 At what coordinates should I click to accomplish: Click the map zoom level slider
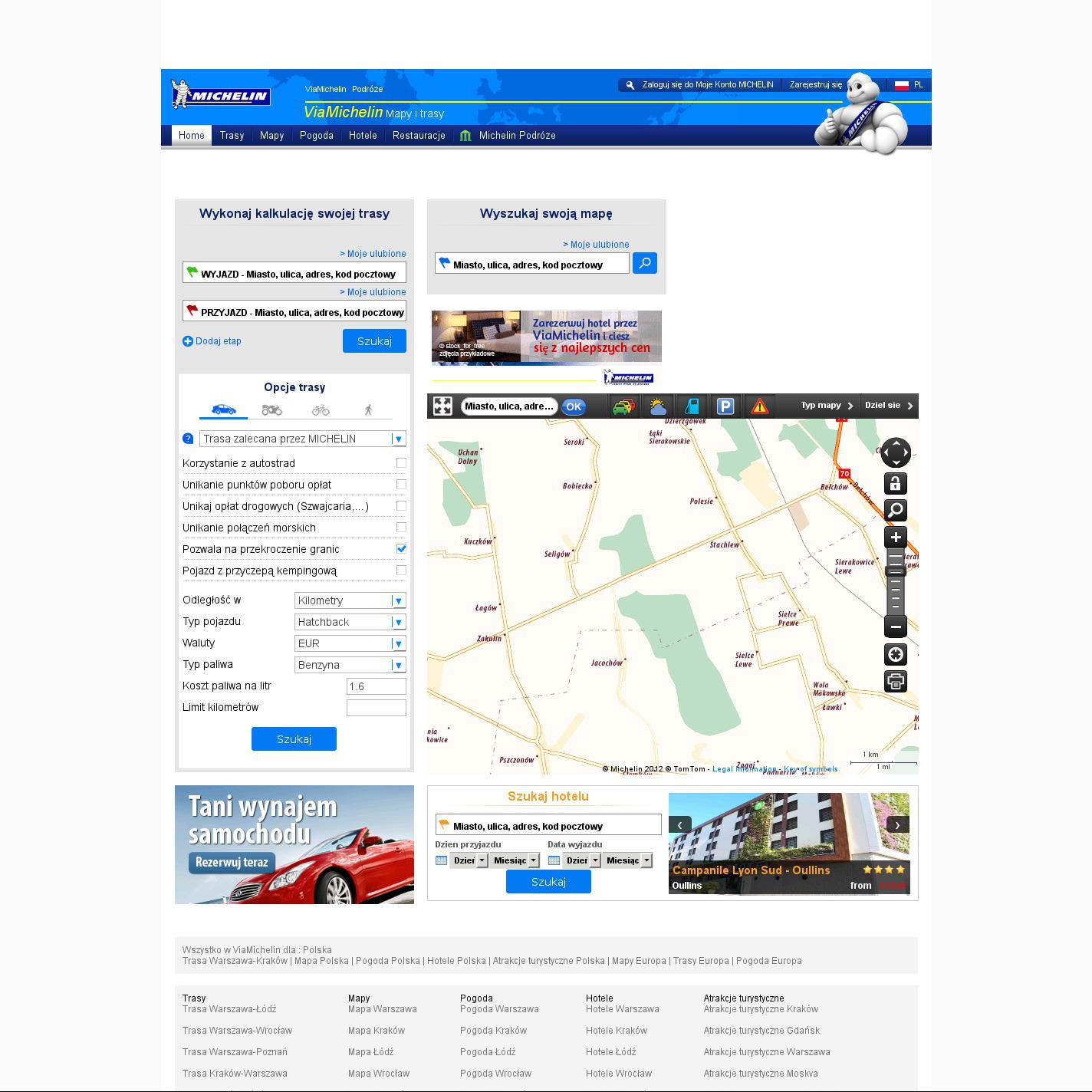click(x=895, y=581)
